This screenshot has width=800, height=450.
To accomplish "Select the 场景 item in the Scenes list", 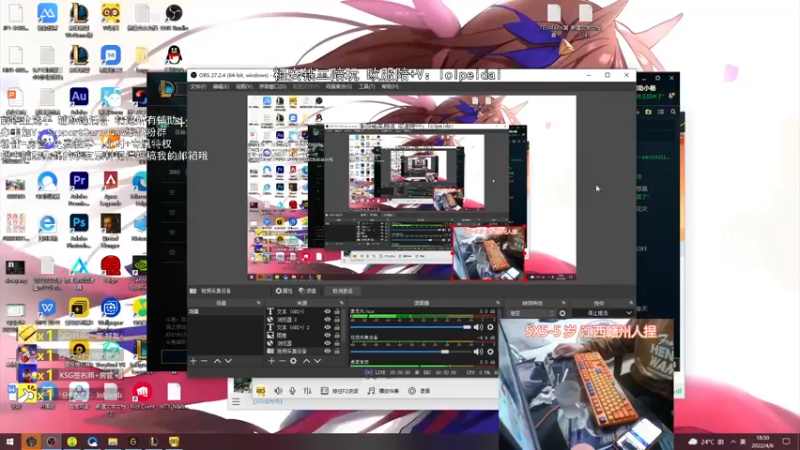I will coord(226,311).
